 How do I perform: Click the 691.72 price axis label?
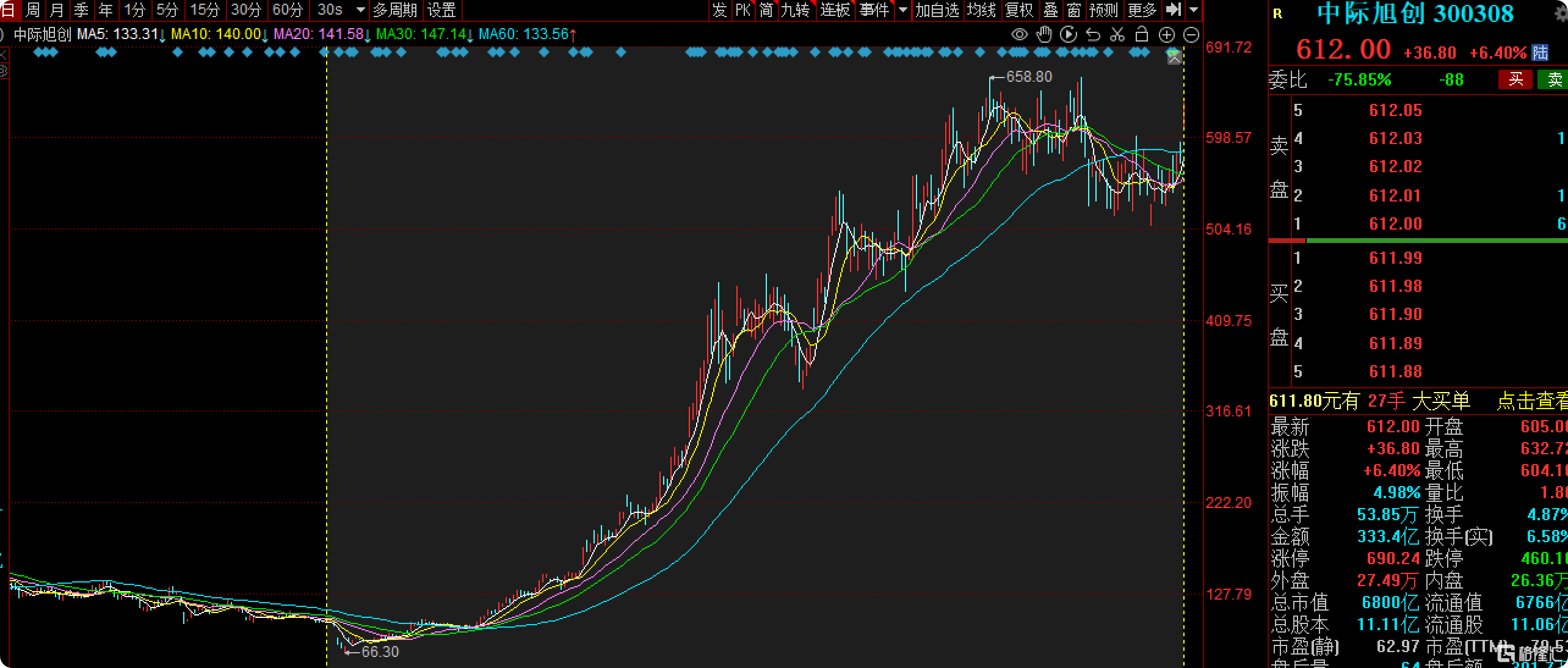coord(1229,47)
